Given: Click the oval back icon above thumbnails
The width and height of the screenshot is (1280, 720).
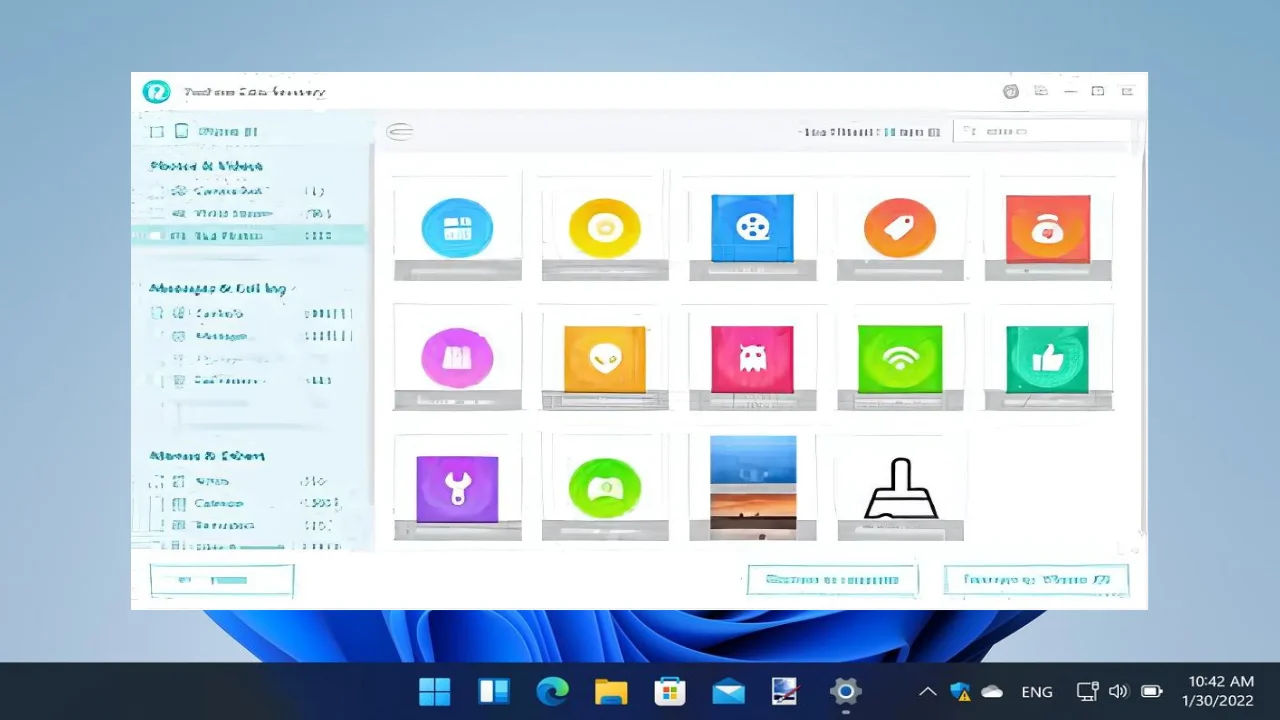Looking at the screenshot, I should tap(399, 131).
